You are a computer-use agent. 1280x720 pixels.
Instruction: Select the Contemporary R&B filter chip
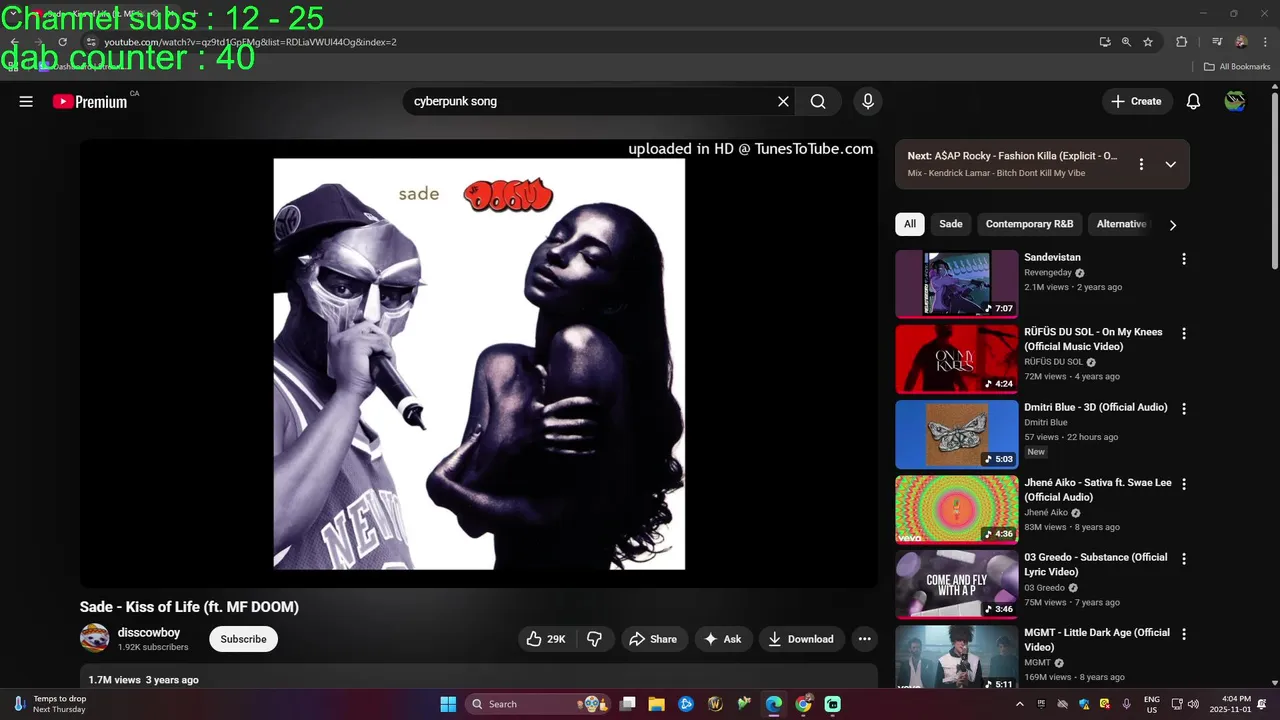pos(1029,224)
